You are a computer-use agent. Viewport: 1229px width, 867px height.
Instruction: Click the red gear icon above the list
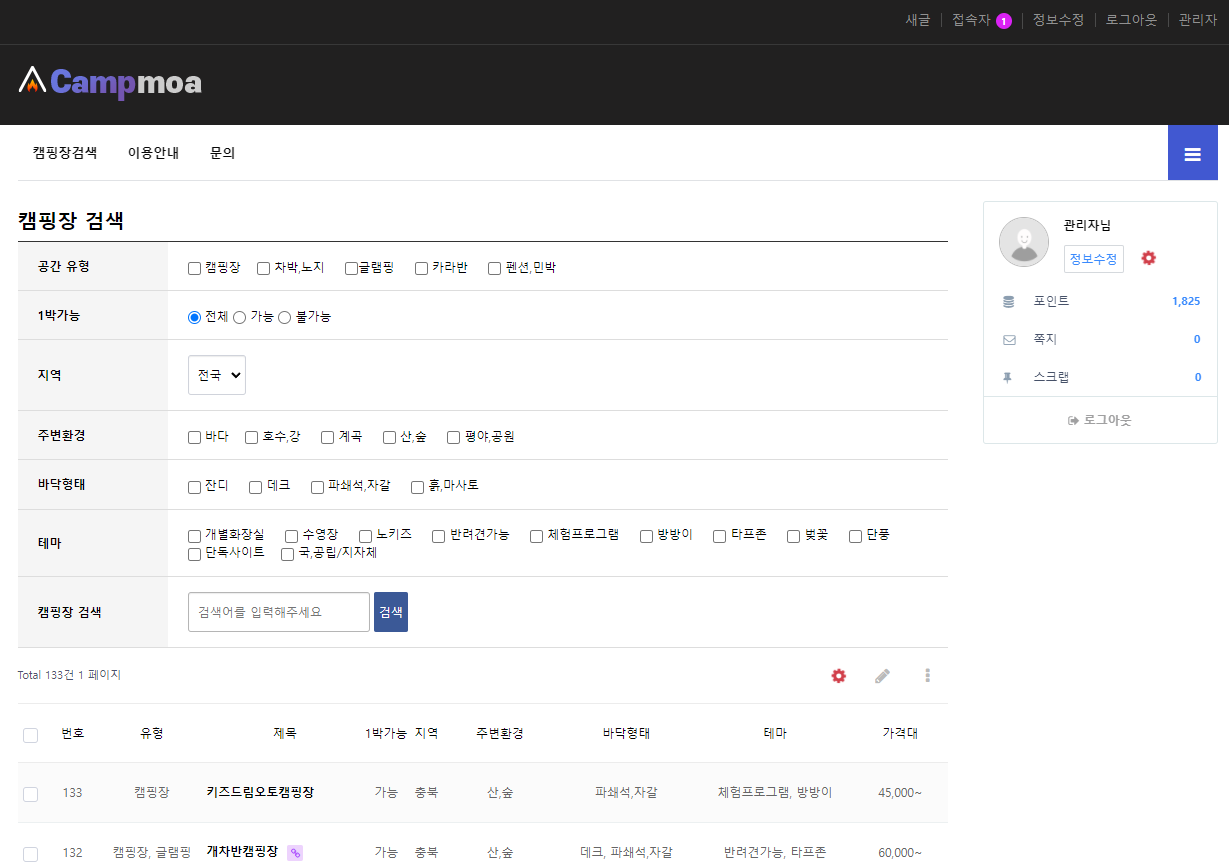[838, 676]
